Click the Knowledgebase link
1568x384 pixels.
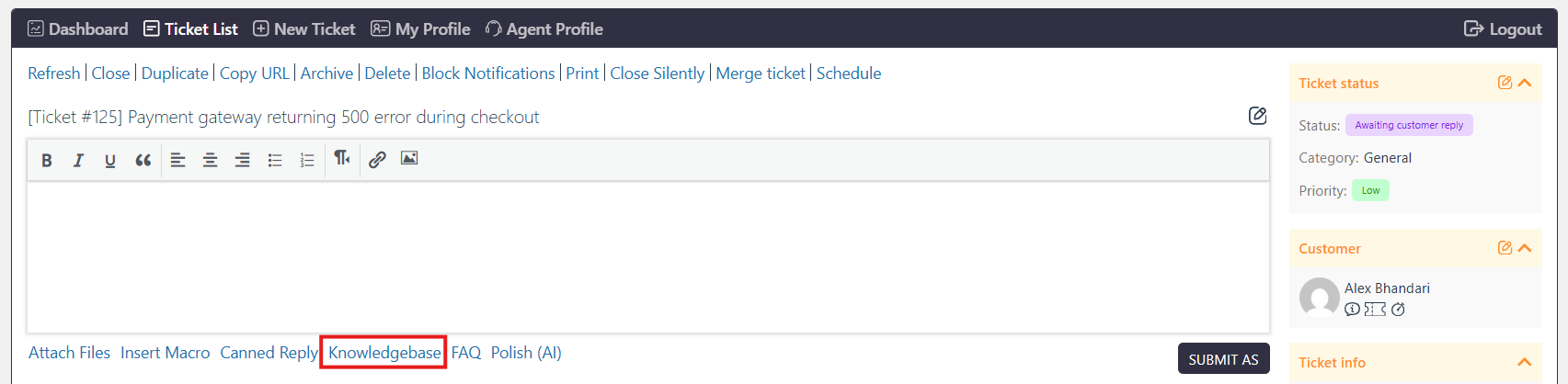[x=384, y=353]
